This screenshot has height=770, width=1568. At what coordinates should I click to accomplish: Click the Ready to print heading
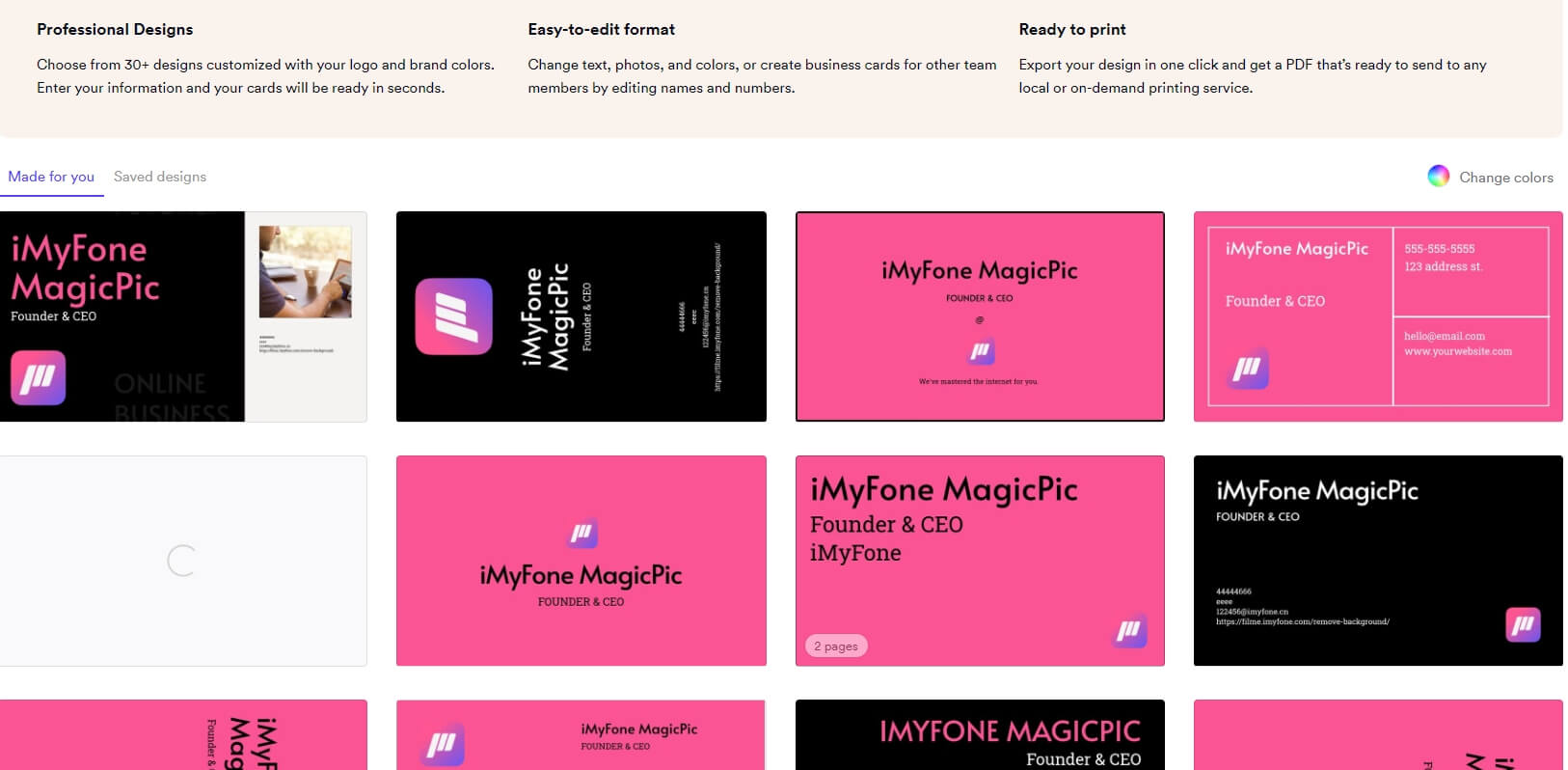point(1072,29)
